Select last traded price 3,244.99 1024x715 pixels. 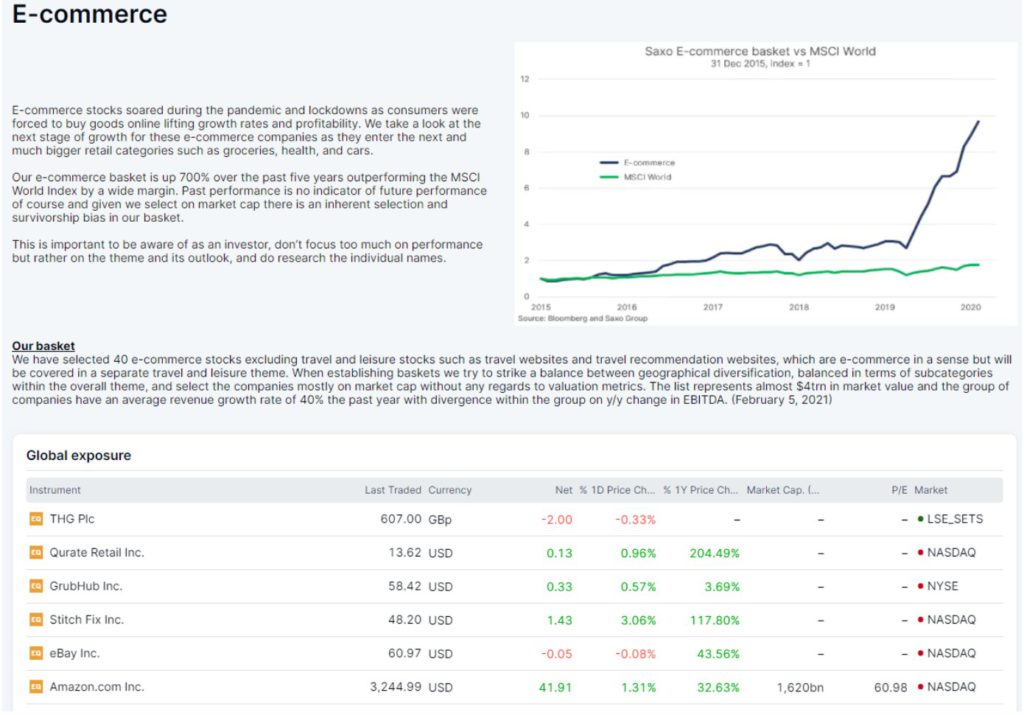[395, 687]
